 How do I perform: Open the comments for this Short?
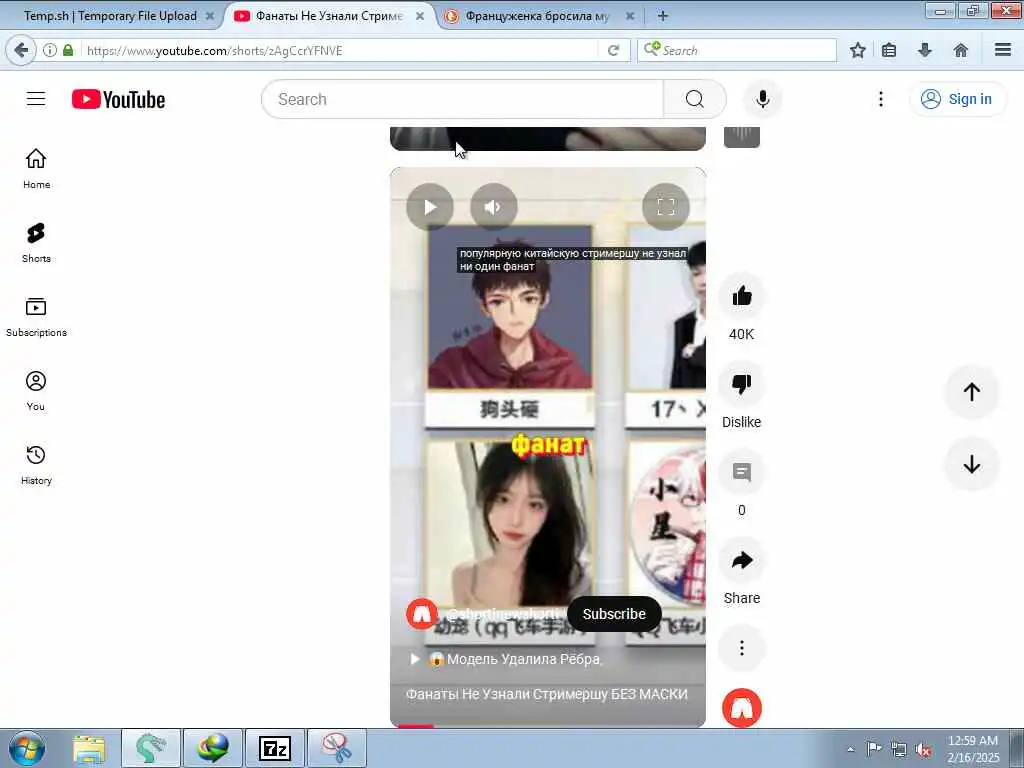(x=742, y=472)
